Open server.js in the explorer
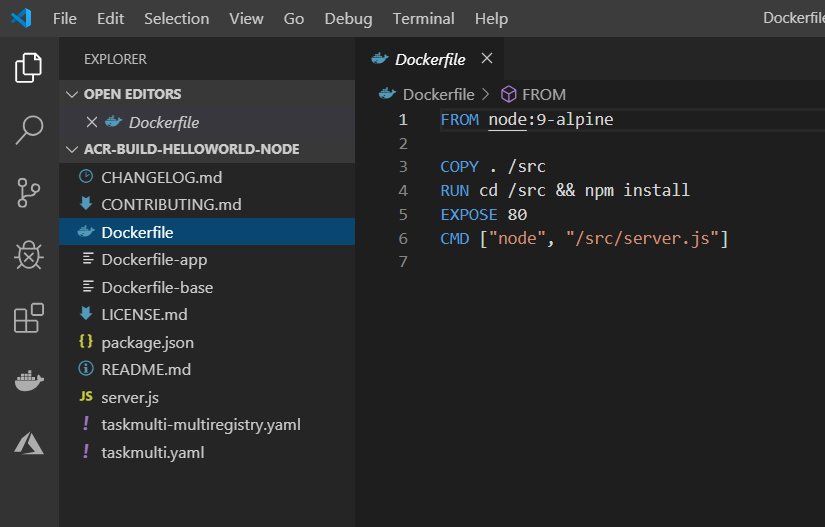The image size is (825, 527). click(207, 398)
